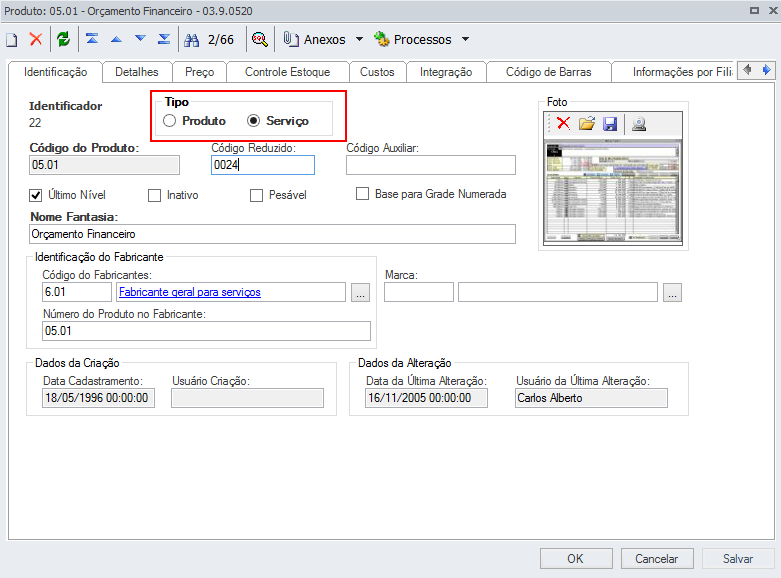
Task: Click Data da Última Alteração field
Action: point(426,398)
